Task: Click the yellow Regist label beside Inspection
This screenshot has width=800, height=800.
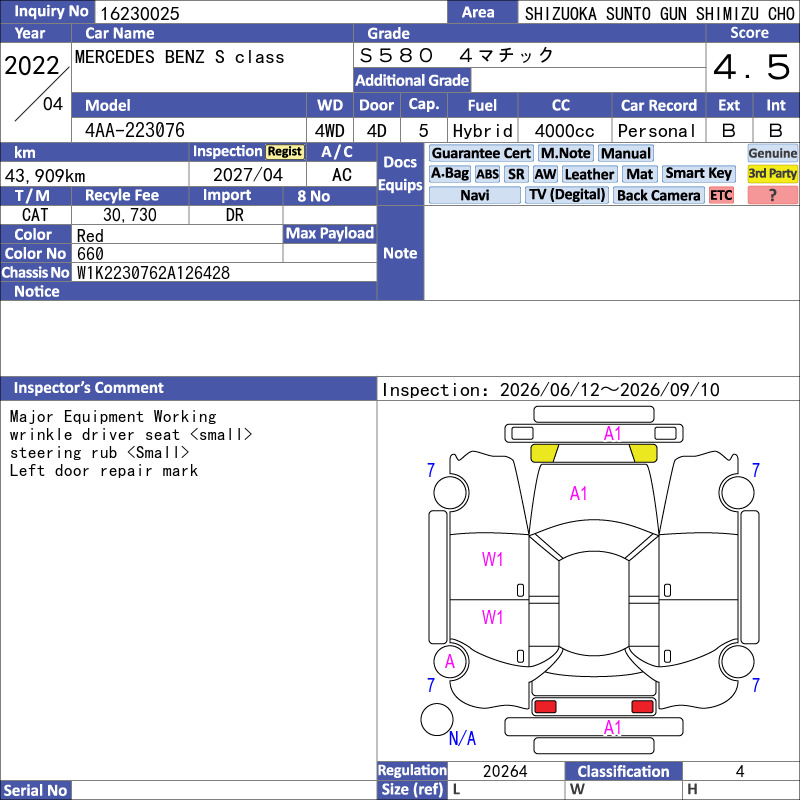Action: (x=285, y=152)
